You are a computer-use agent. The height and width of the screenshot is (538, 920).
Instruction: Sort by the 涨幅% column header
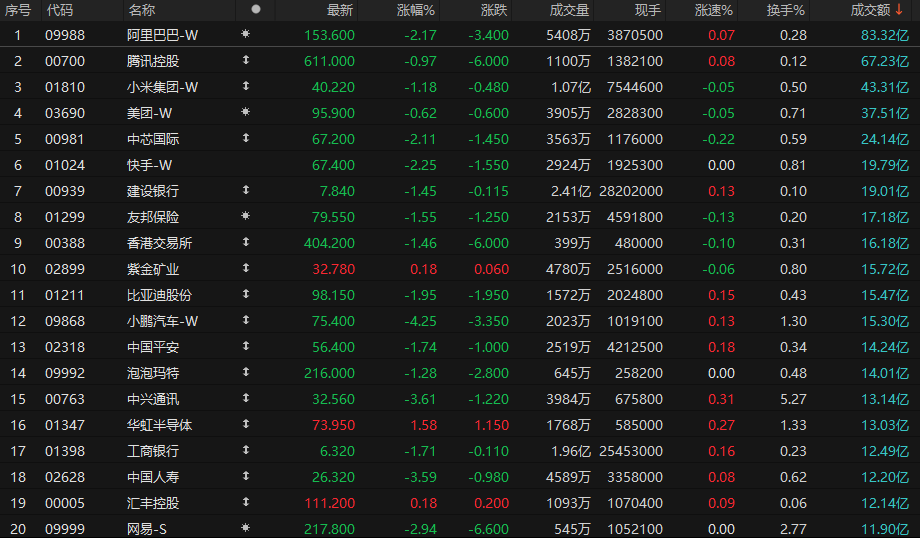(416, 10)
